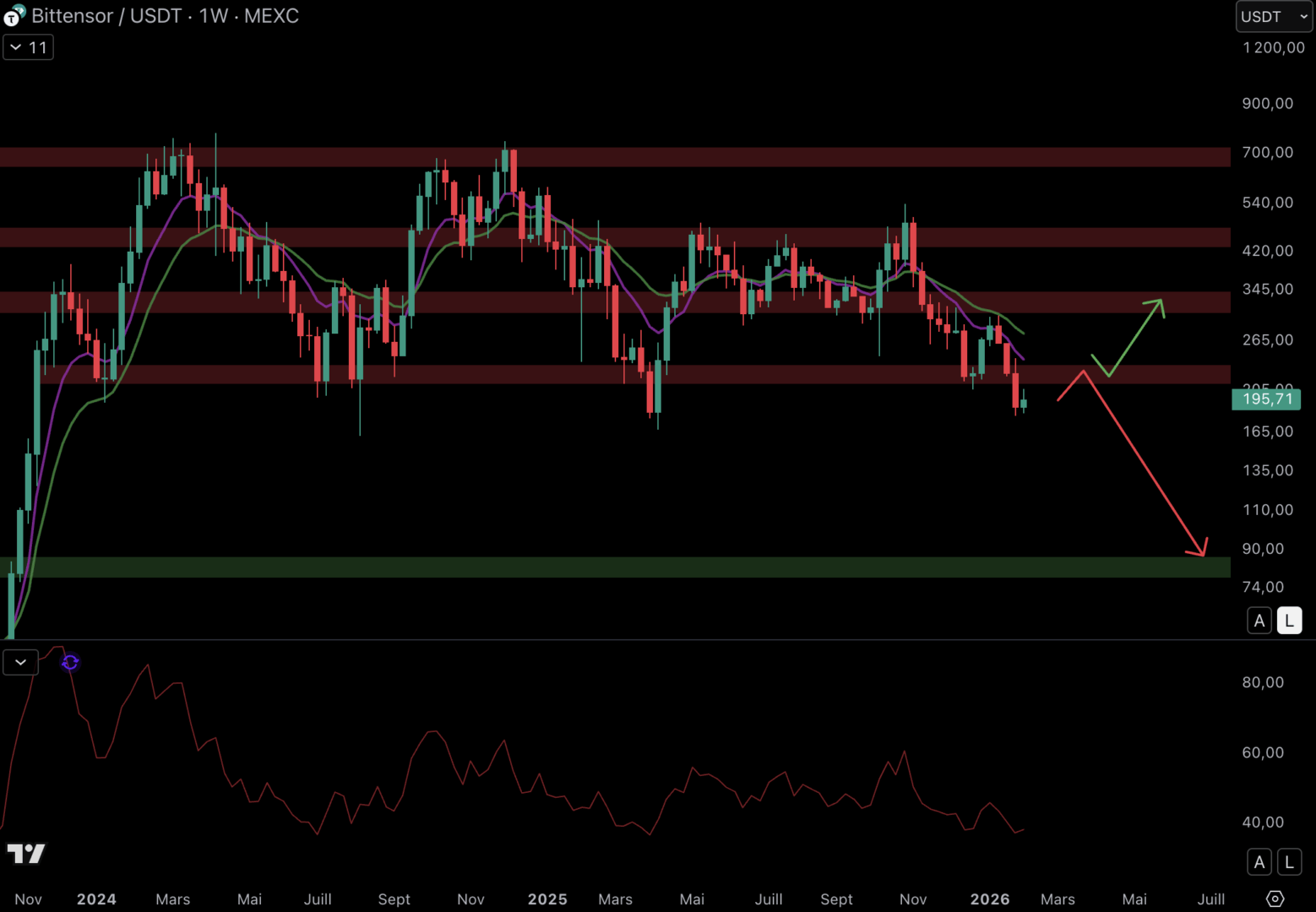Click the last weekly candle near 195

pos(1024,403)
